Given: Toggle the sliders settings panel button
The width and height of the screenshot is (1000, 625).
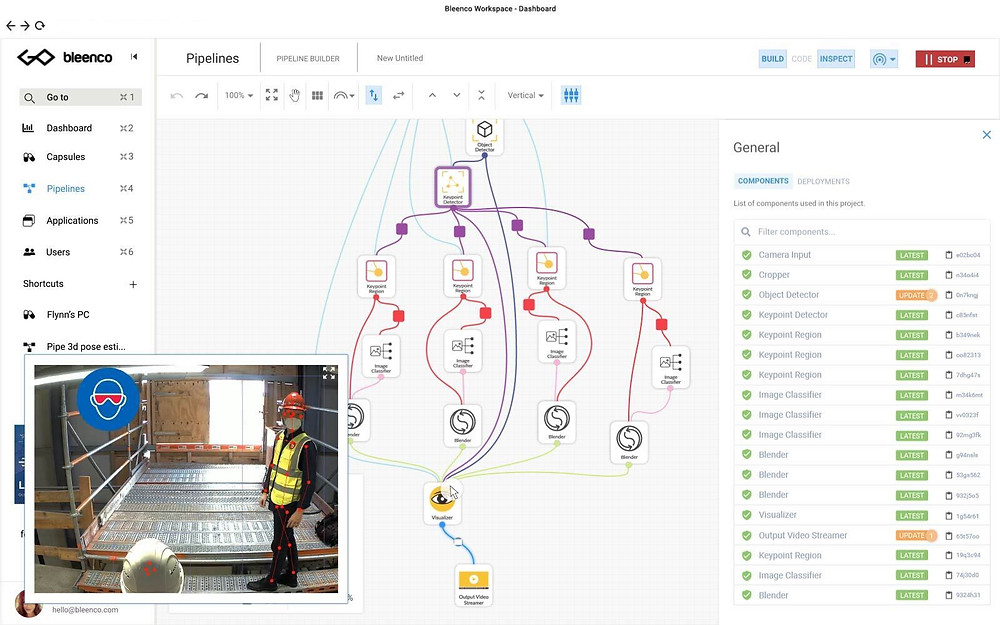Looking at the screenshot, I should [x=571, y=95].
